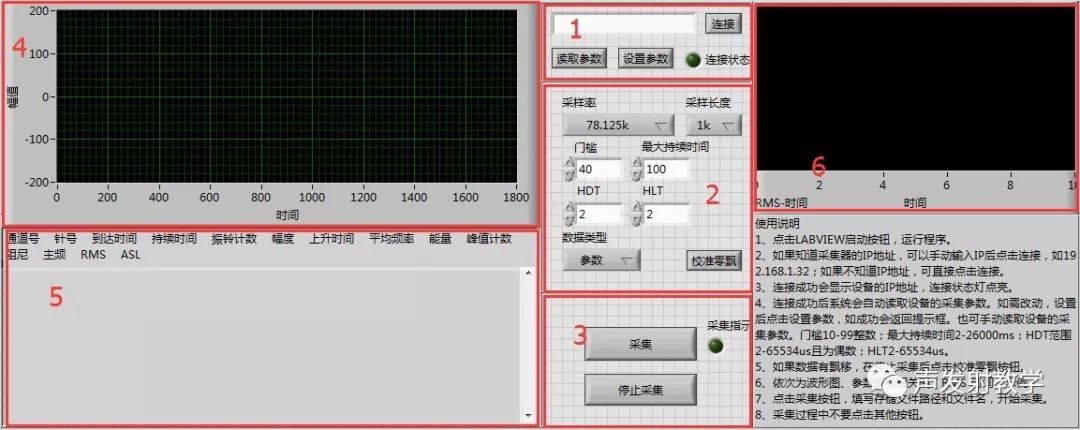Click the 幅值 y-axis label
The width and height of the screenshot is (1080, 430).
pyautogui.click(x=13, y=97)
